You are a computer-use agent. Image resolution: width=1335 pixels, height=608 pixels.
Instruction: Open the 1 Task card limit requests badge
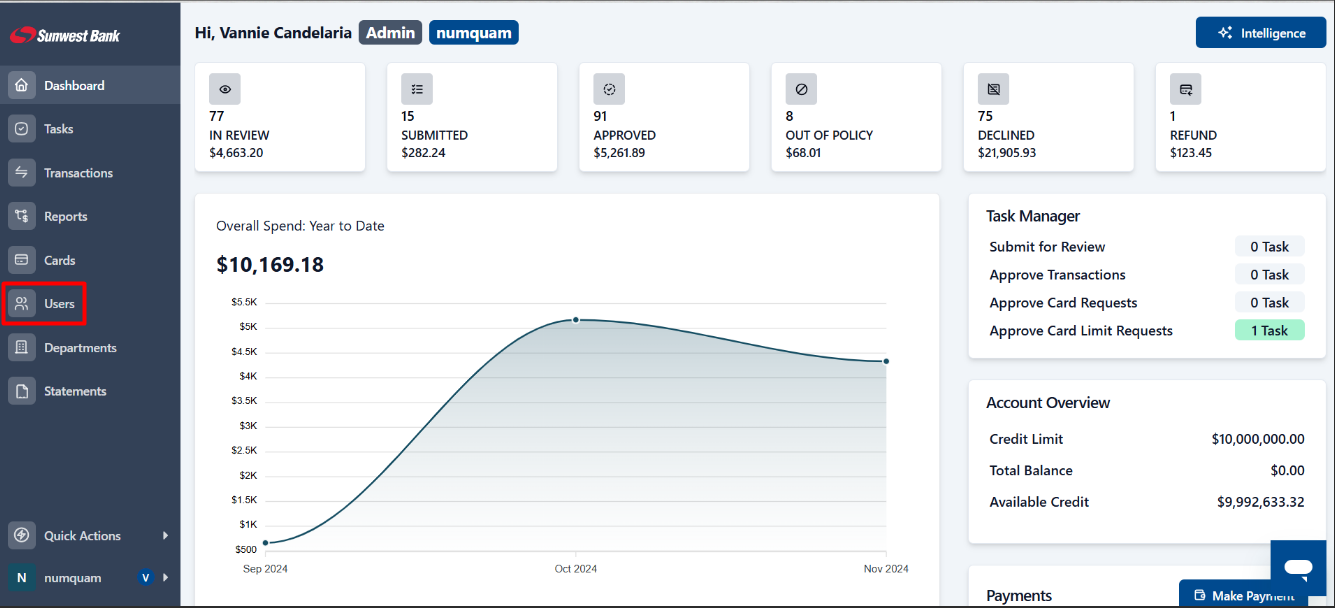pos(1270,330)
